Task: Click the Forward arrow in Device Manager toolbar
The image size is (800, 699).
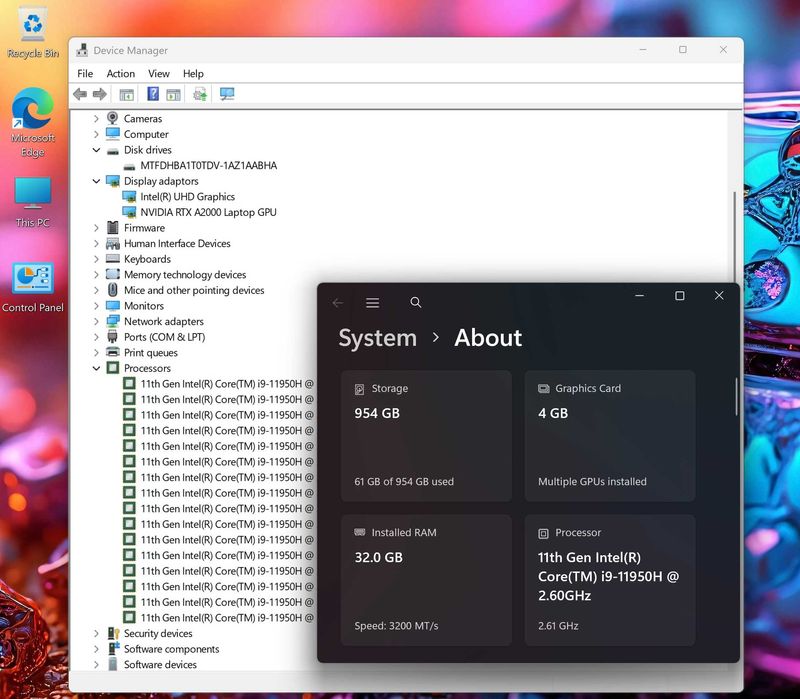Action: (x=100, y=94)
